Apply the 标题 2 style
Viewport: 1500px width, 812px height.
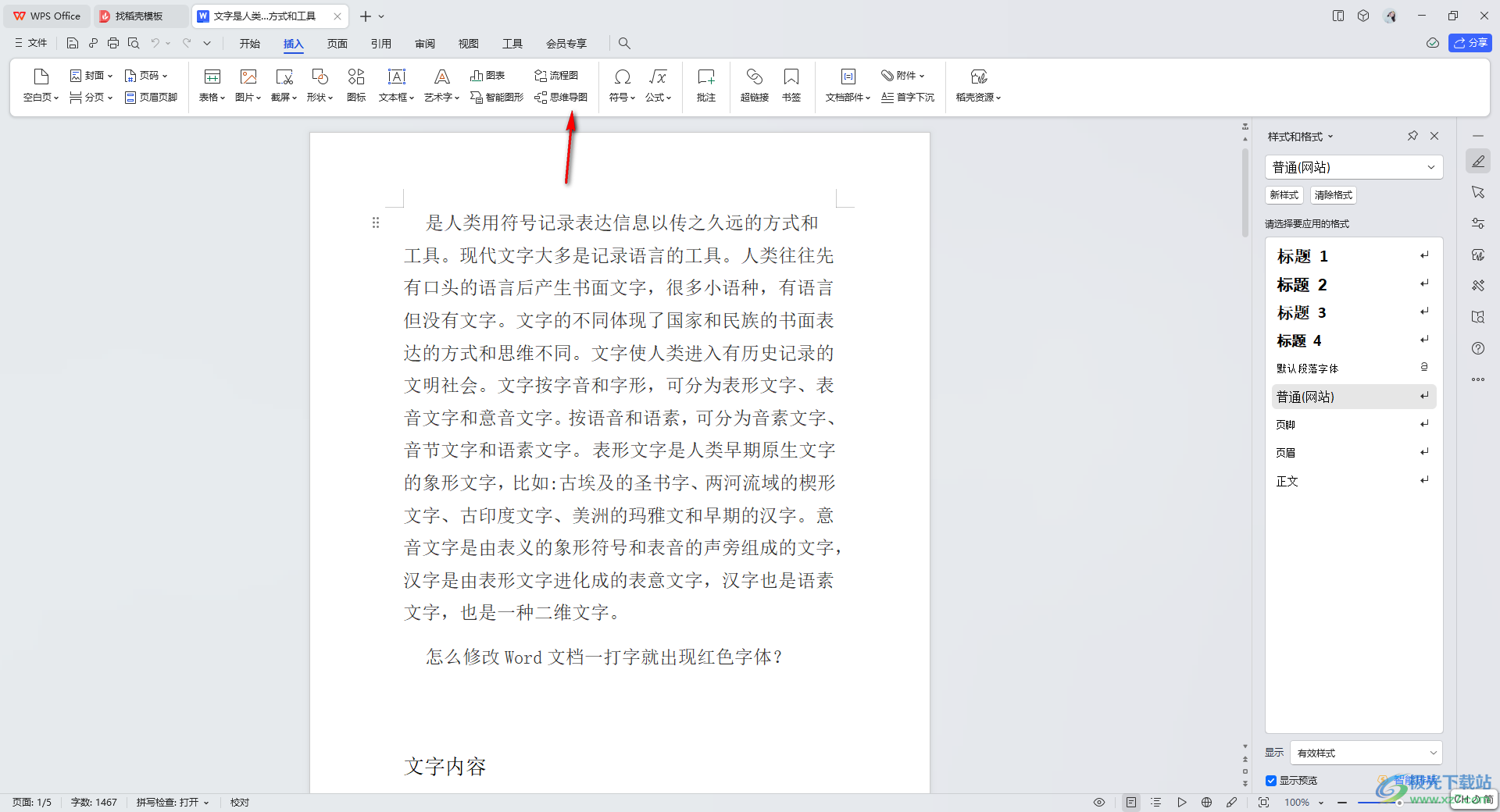(1354, 284)
